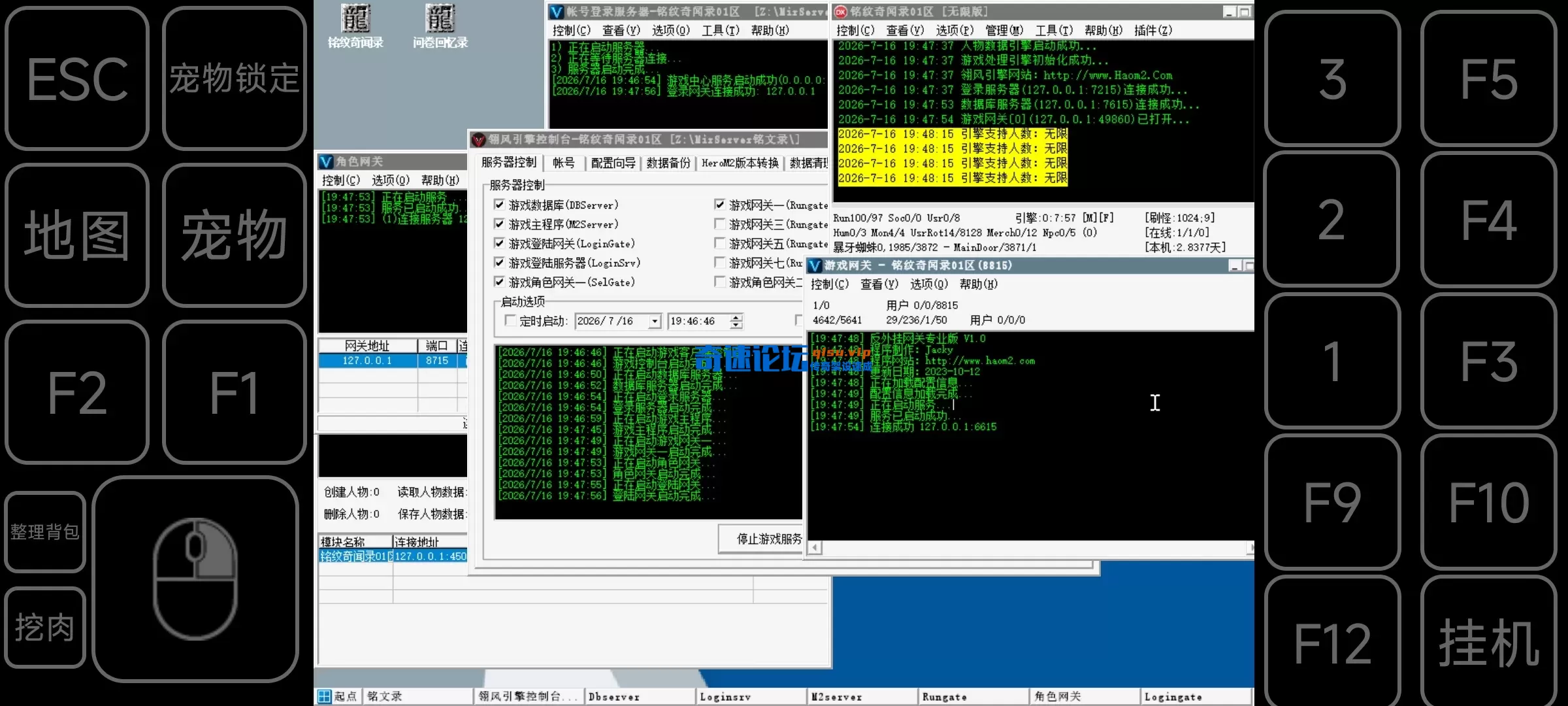Click the 游戏网关 window title icon
The image size is (1568, 706).
pos(815,265)
